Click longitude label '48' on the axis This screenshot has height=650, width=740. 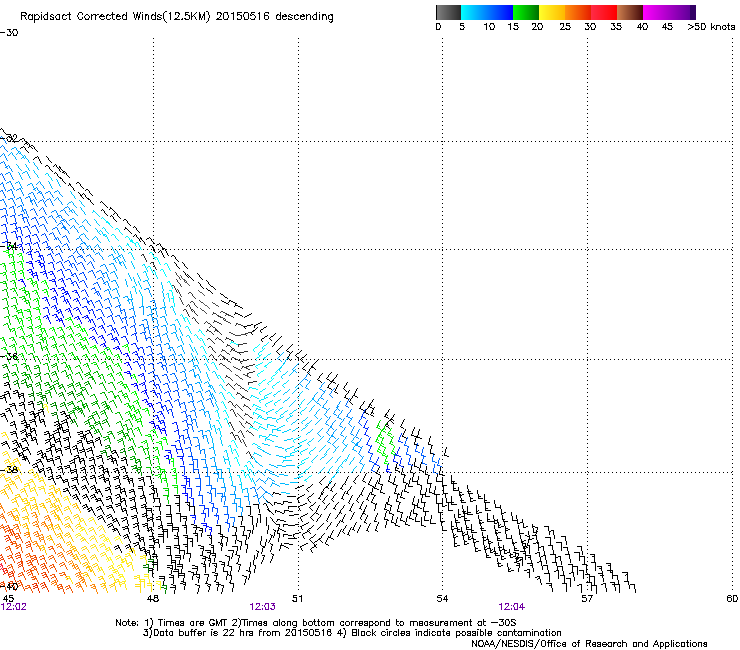tap(152, 599)
